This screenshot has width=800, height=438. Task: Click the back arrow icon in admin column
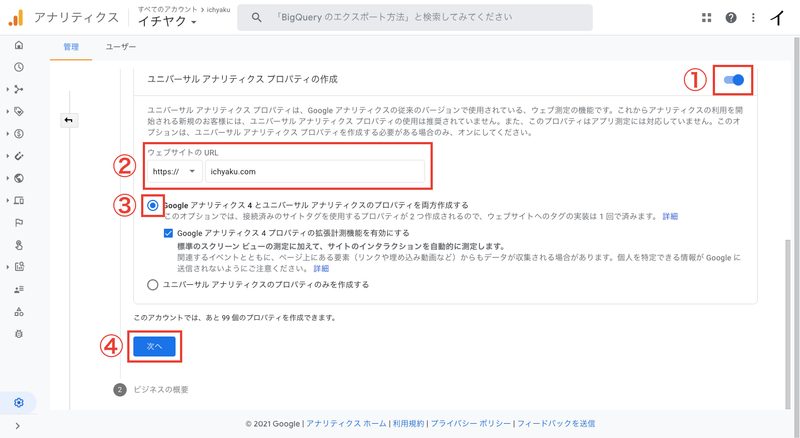click(69, 120)
